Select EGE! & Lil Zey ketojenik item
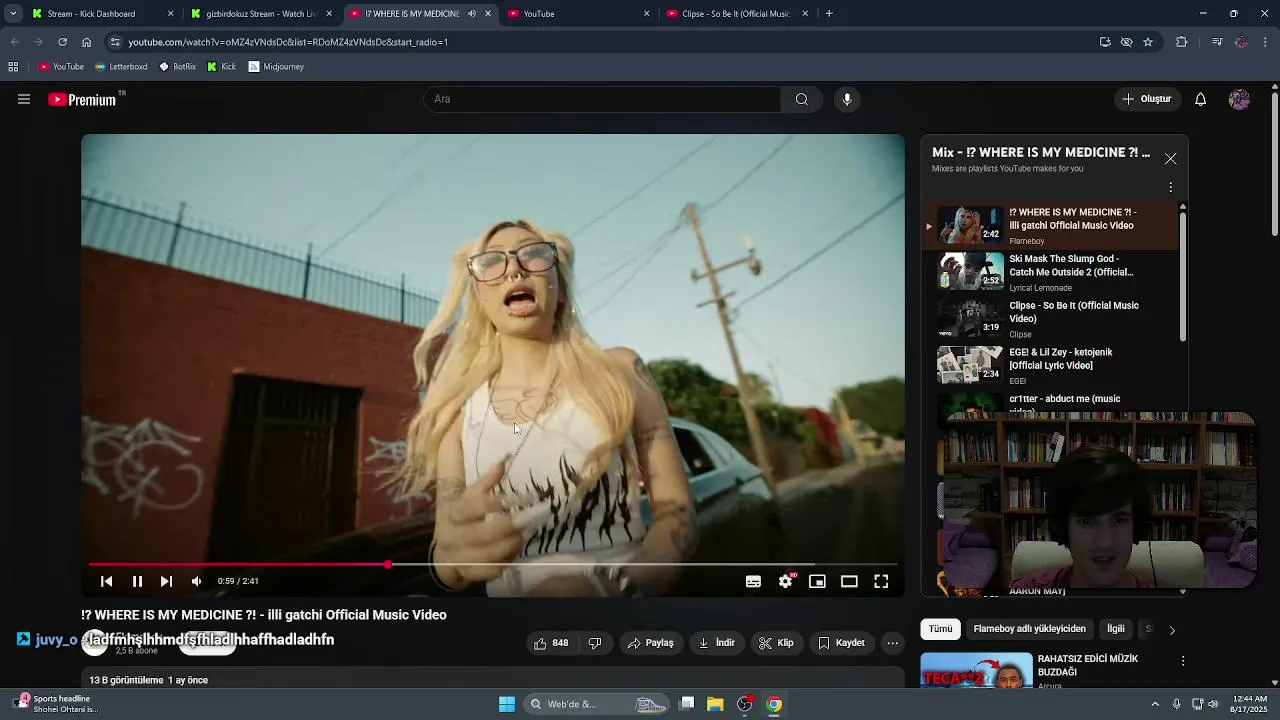1280x720 pixels. coord(1049,366)
